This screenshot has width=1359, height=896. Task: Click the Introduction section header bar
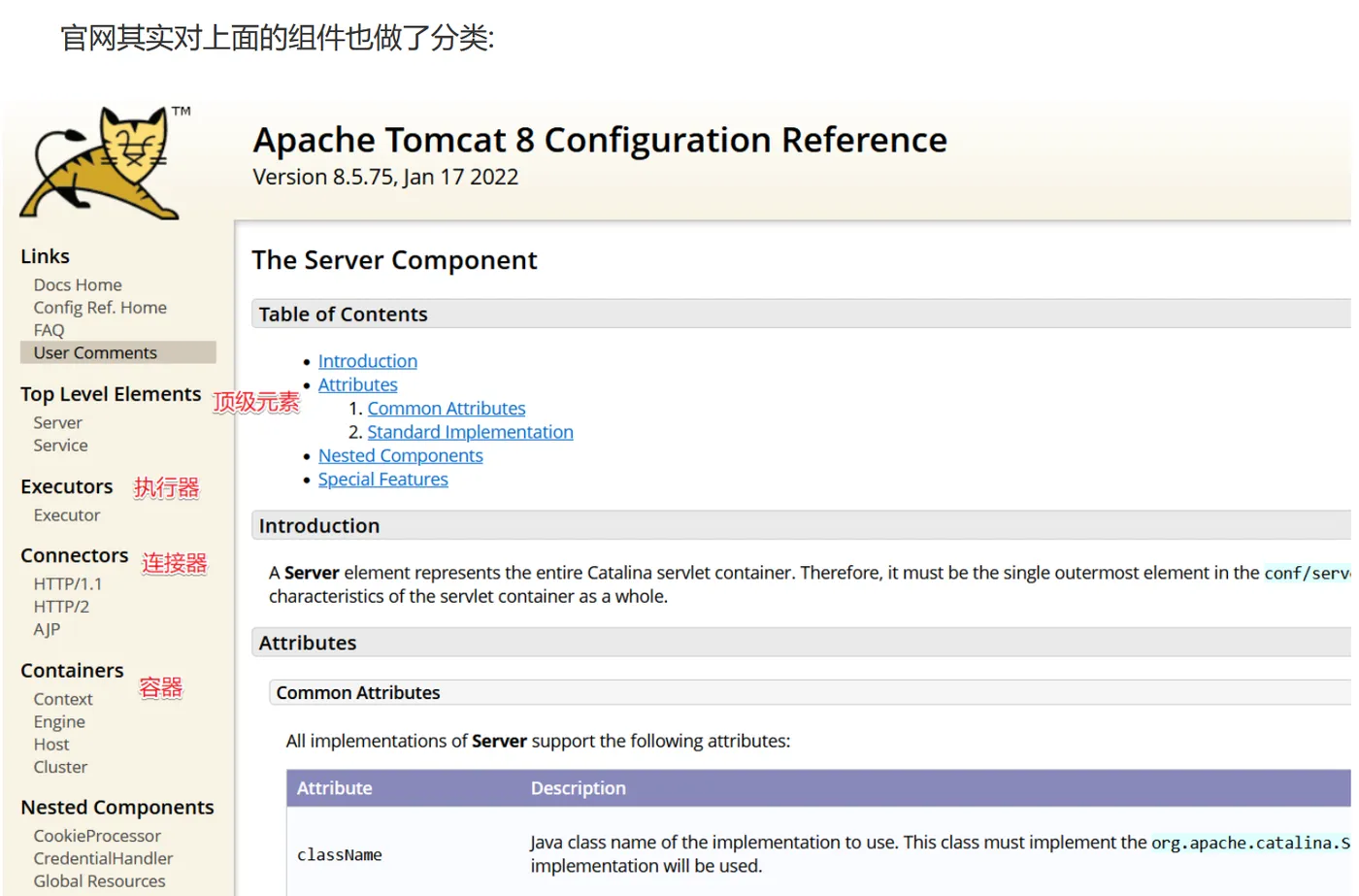point(801,525)
